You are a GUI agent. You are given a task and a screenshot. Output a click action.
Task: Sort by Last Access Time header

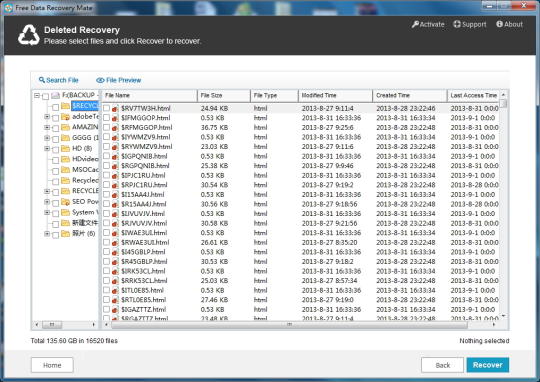coord(473,95)
